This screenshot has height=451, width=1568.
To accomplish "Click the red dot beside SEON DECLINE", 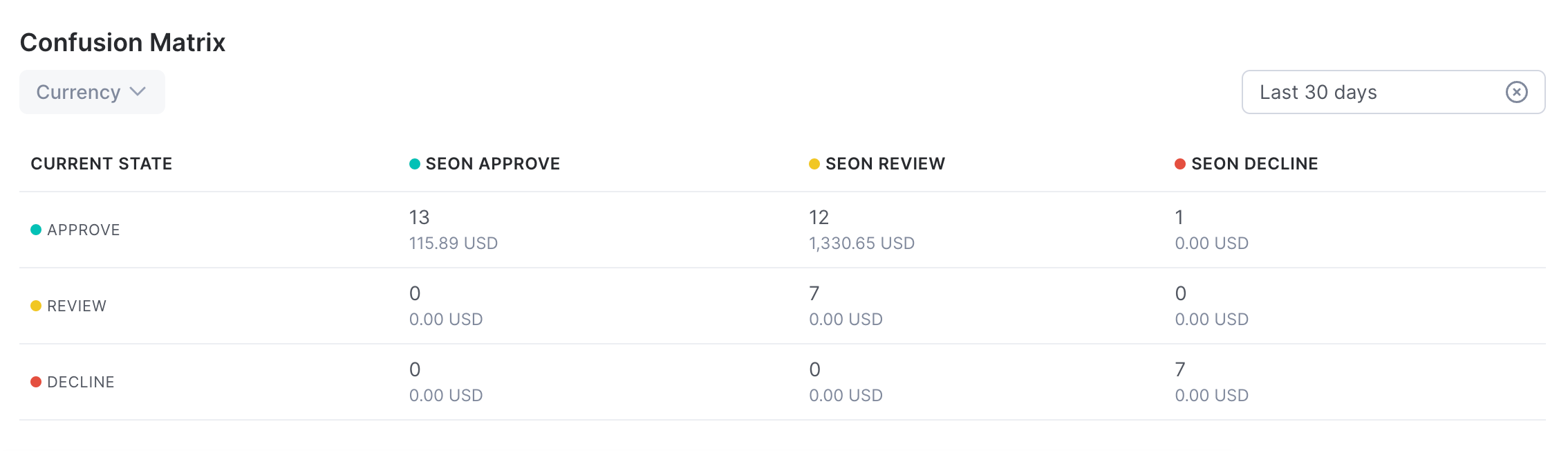I will coord(1180,164).
